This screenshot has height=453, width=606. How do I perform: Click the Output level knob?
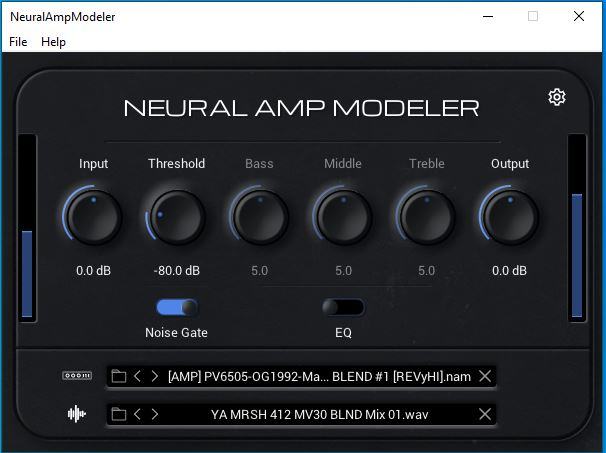[510, 216]
